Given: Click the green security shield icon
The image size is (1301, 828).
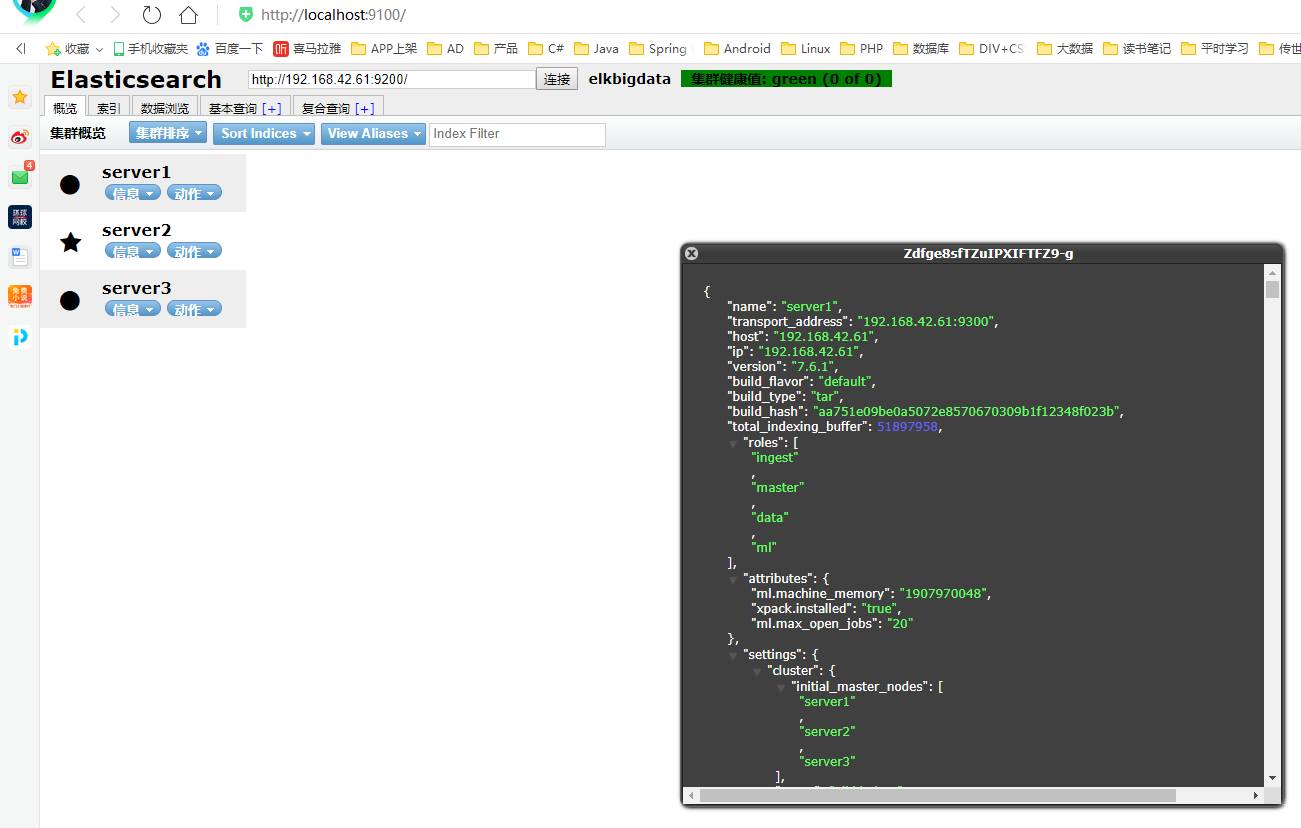Looking at the screenshot, I should [246, 15].
